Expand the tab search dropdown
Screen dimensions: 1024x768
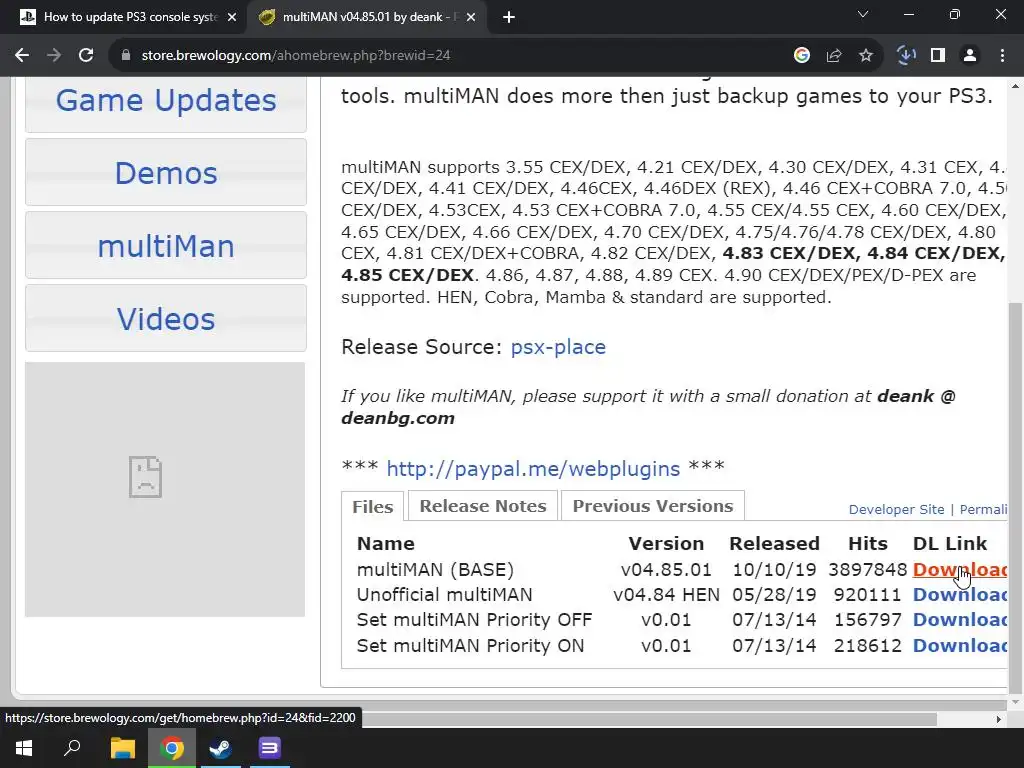click(x=863, y=14)
